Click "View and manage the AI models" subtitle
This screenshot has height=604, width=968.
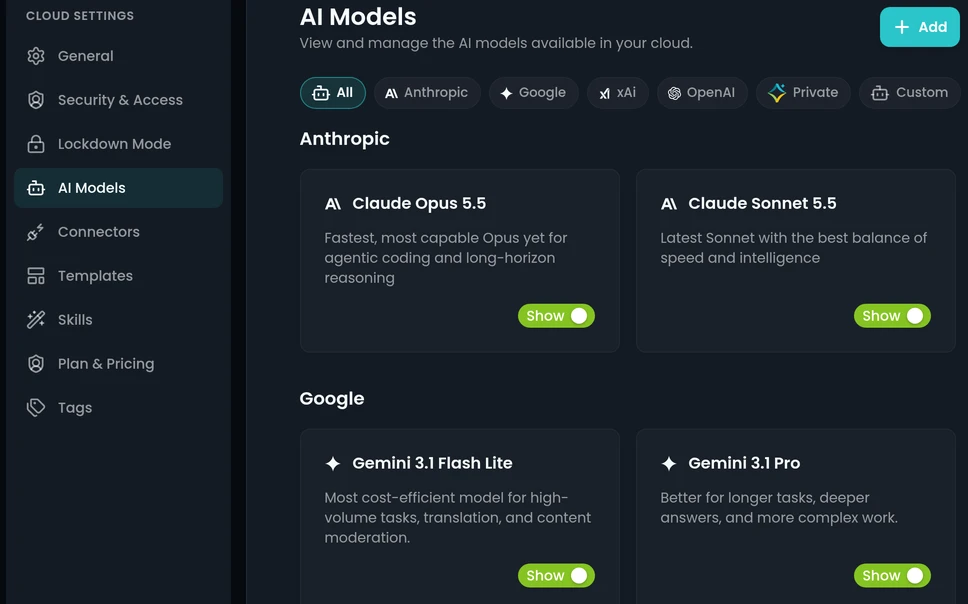[x=496, y=43]
